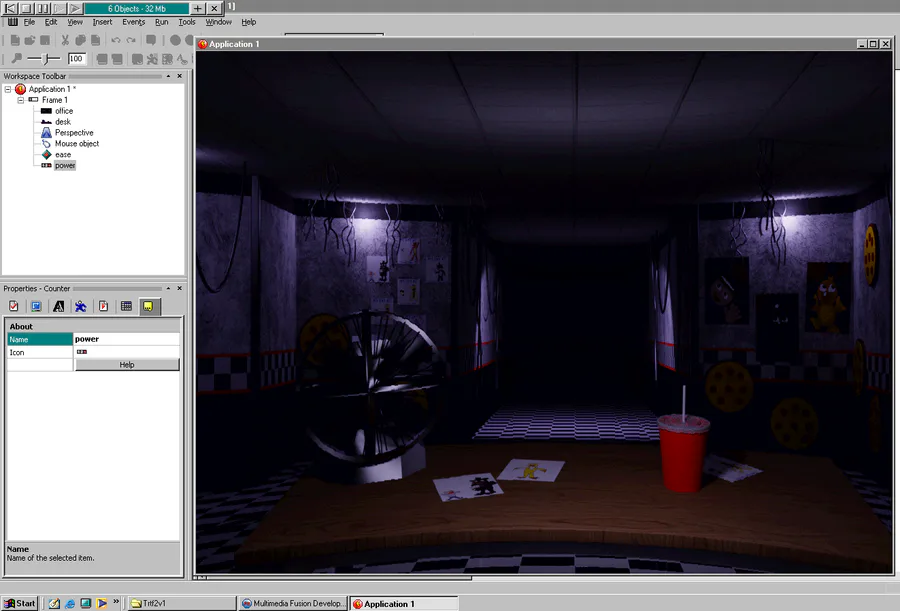Open the Events menu
Screen dimensions: 900x611
pos(134,22)
